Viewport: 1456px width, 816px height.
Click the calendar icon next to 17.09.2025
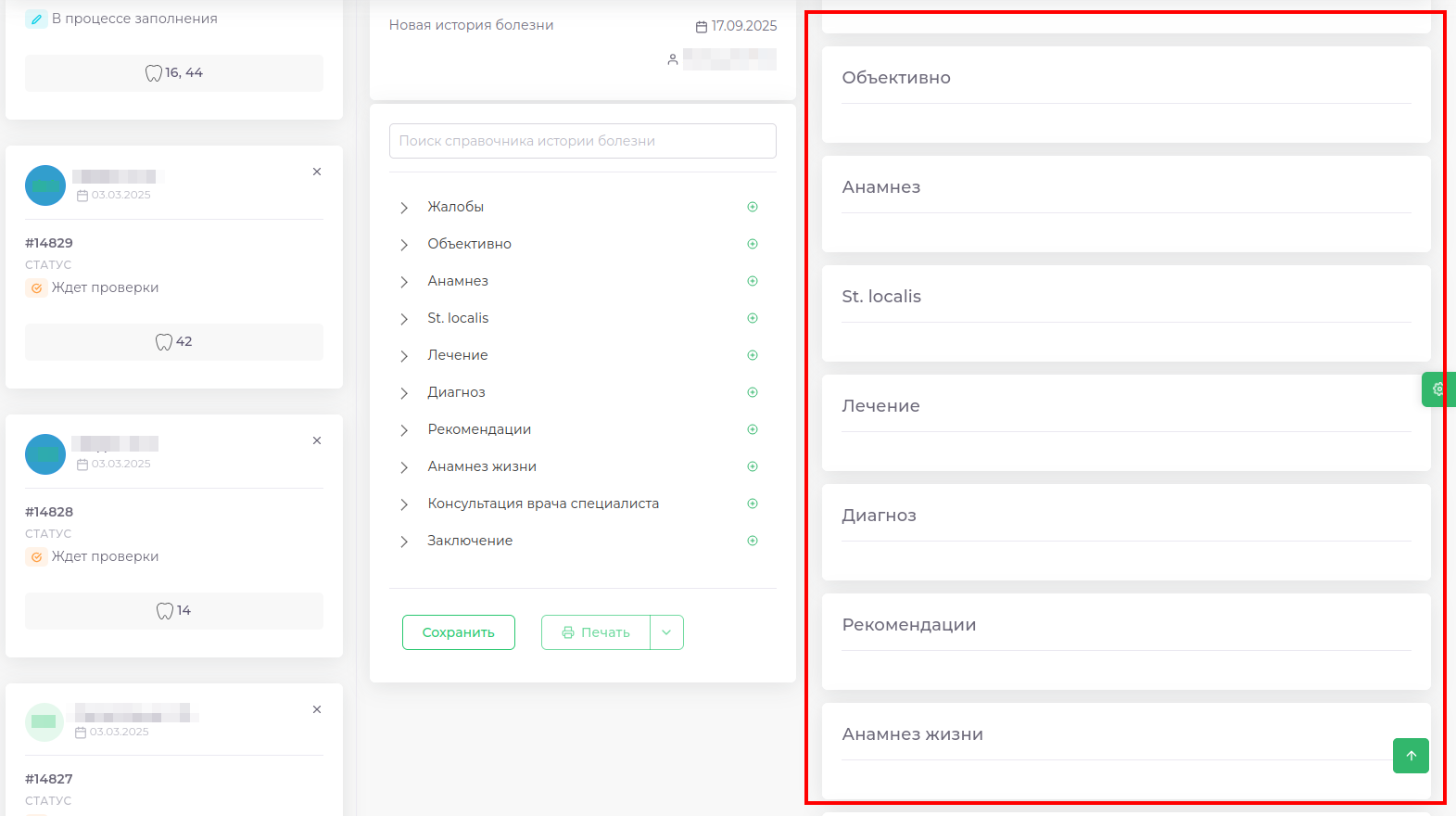click(702, 26)
